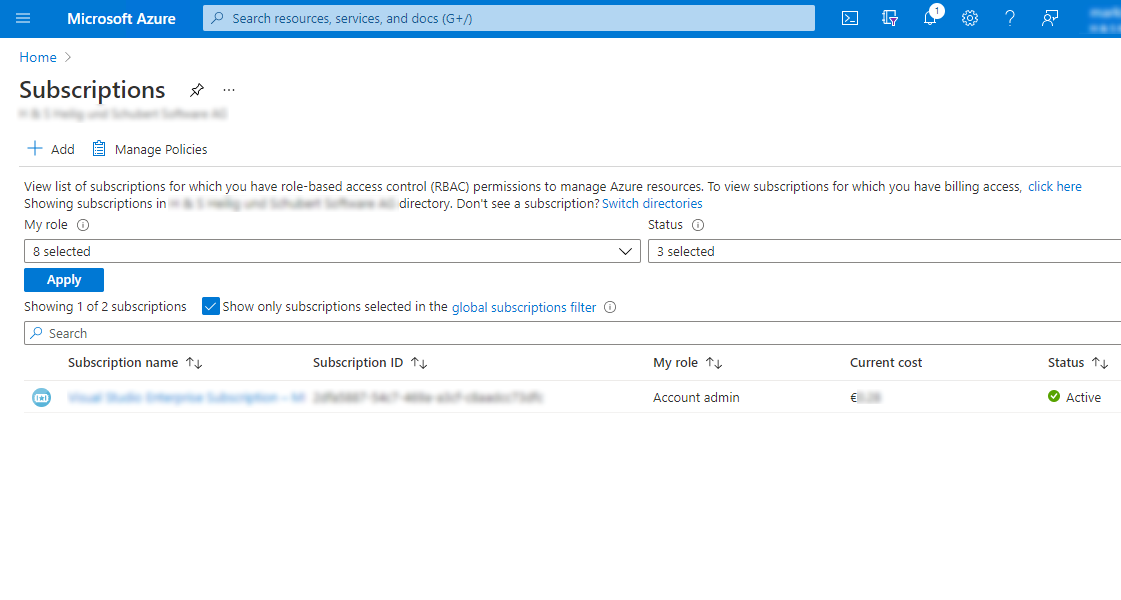Pin Subscriptions page to dashboard
Viewport: 1121px width, 600px height.
[197, 90]
